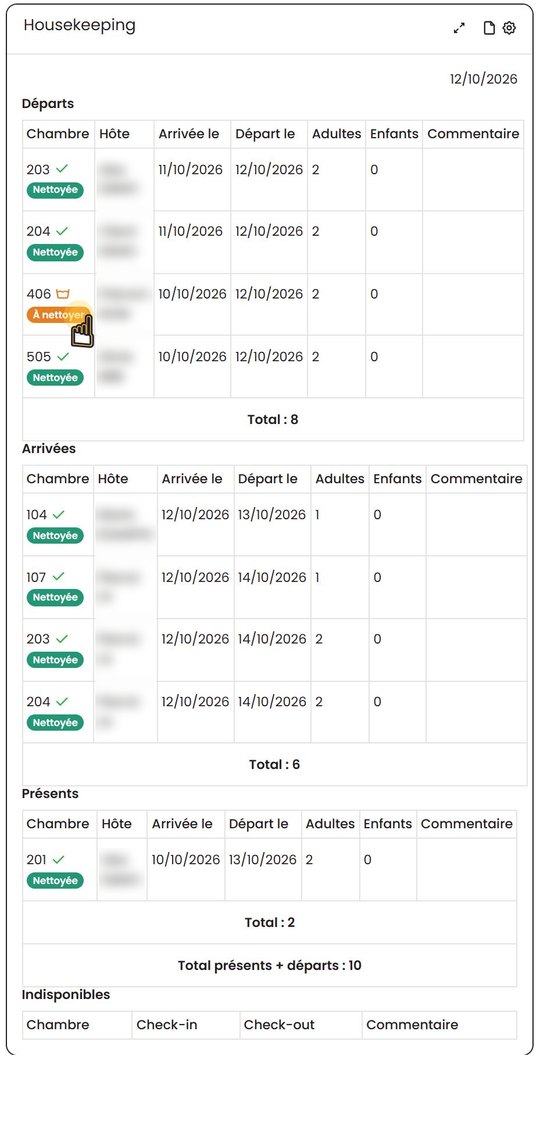Click the comment cell for departure room 406
Image resolution: width=540 pixels, height=1139 pixels.
pos(472,304)
